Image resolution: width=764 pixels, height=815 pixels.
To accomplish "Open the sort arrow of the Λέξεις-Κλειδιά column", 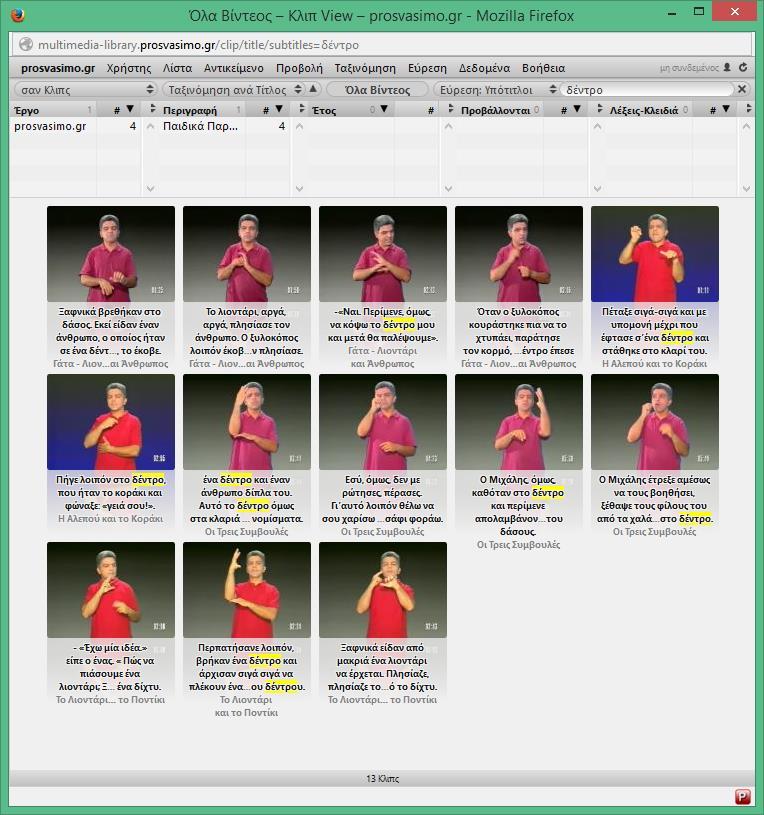I will pyautogui.click(x=726, y=109).
